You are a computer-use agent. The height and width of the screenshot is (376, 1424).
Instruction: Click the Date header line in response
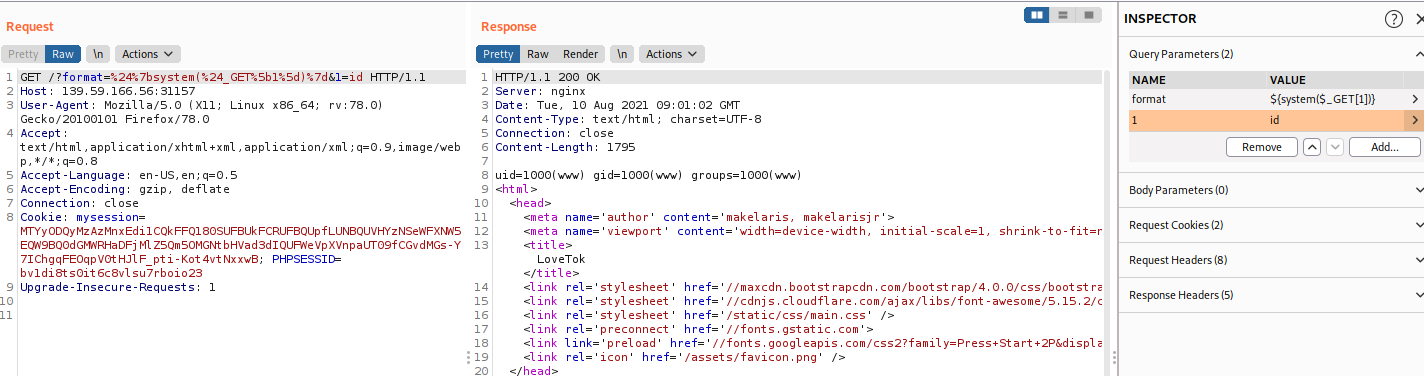point(617,105)
